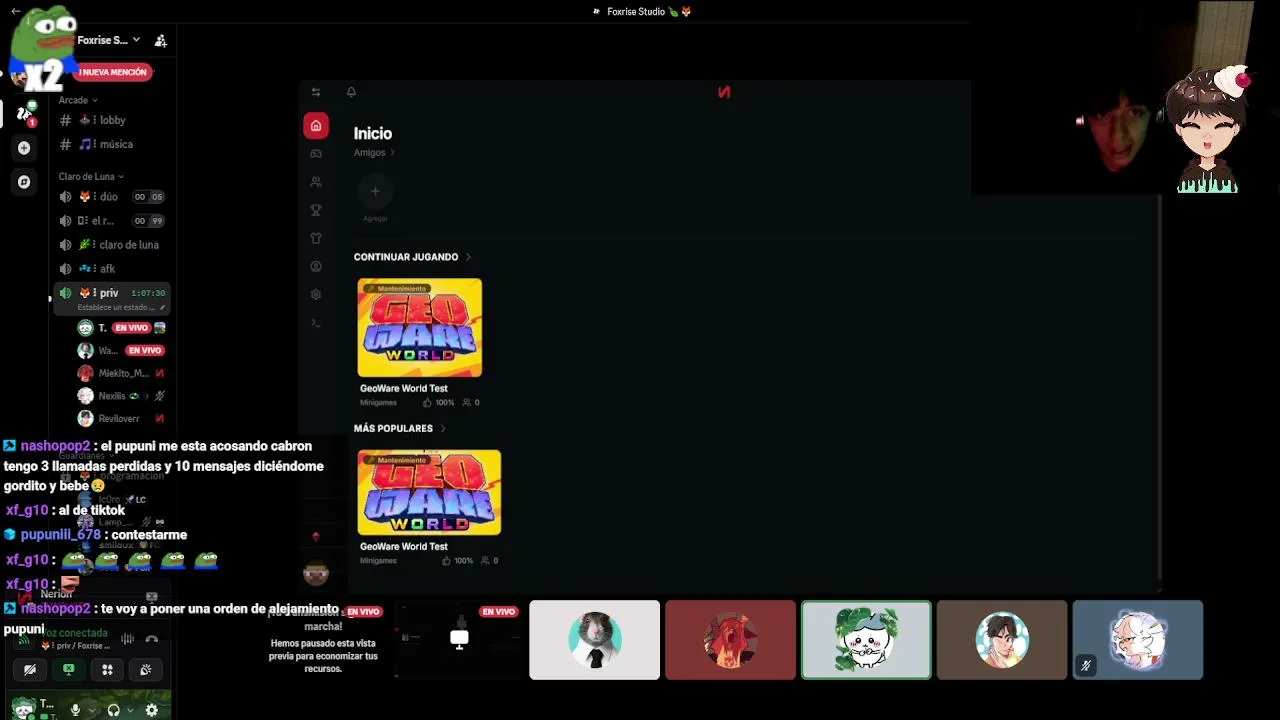
Task: Click the red N logo atop the launcher
Action: point(724,92)
